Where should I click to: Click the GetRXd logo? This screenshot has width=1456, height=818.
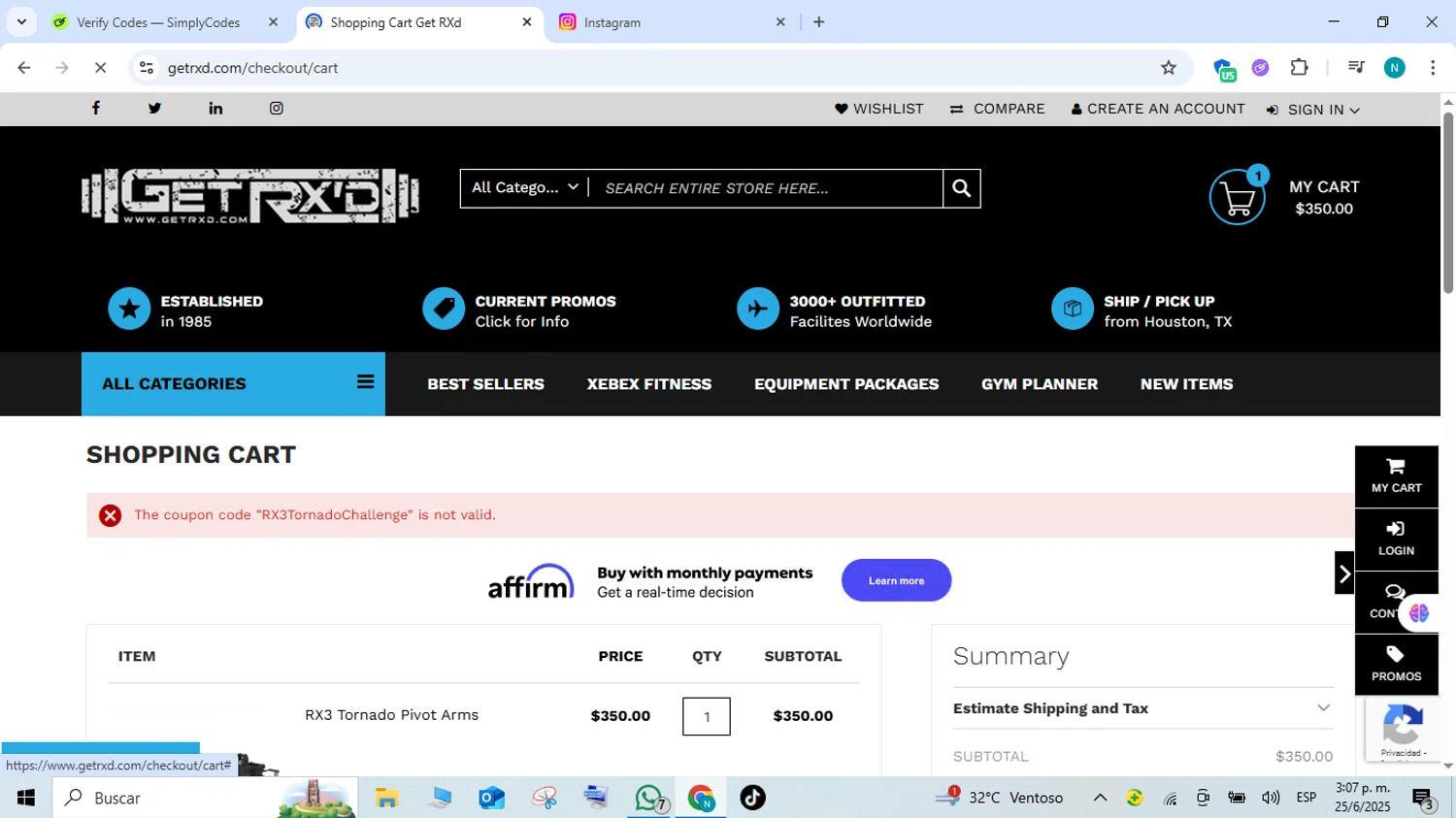point(250,196)
